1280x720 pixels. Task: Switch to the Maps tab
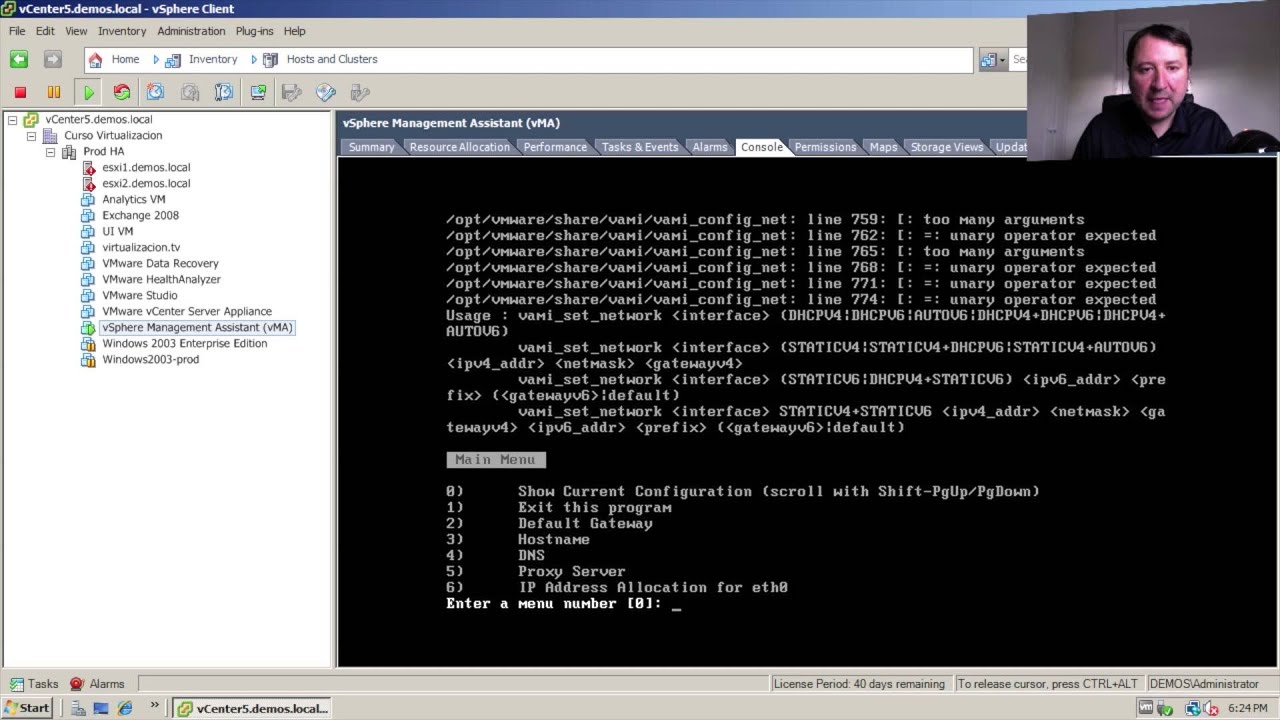point(883,147)
